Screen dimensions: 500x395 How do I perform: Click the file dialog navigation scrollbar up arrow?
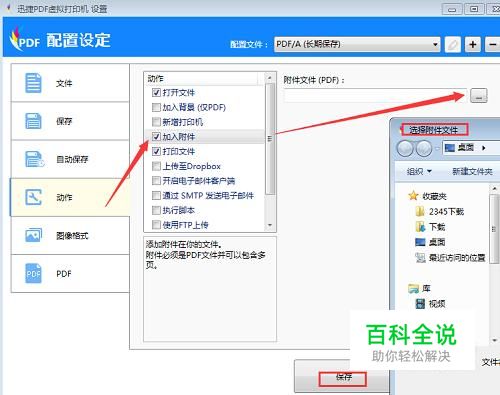pos(494,189)
